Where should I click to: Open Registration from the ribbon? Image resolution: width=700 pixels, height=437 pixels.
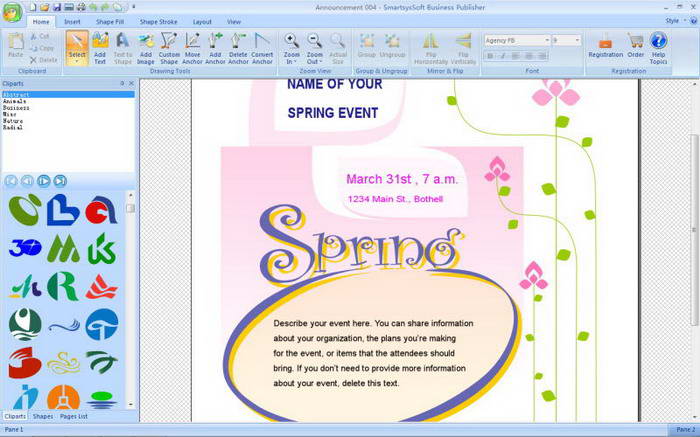(x=605, y=46)
